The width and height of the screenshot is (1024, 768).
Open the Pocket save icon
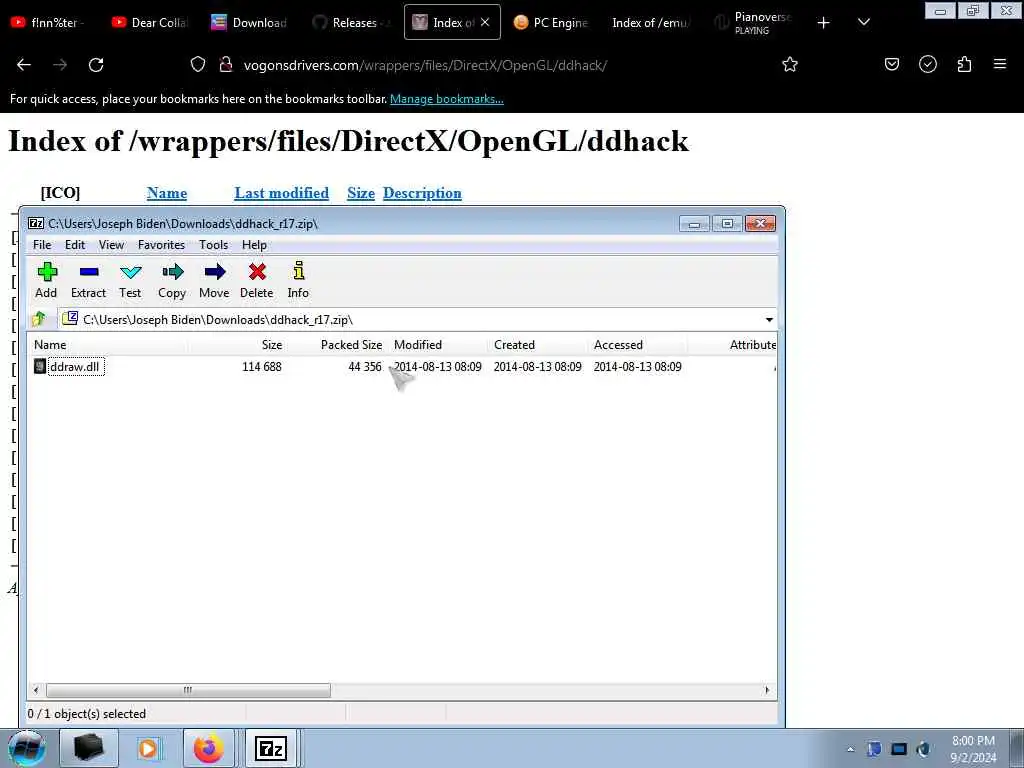point(892,64)
